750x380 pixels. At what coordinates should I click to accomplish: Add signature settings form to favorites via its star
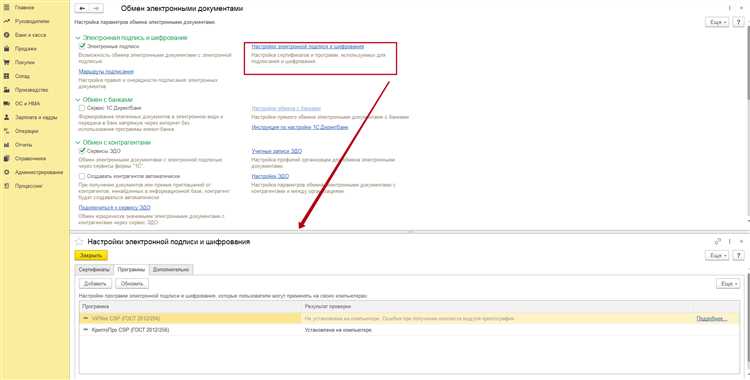(x=79, y=242)
